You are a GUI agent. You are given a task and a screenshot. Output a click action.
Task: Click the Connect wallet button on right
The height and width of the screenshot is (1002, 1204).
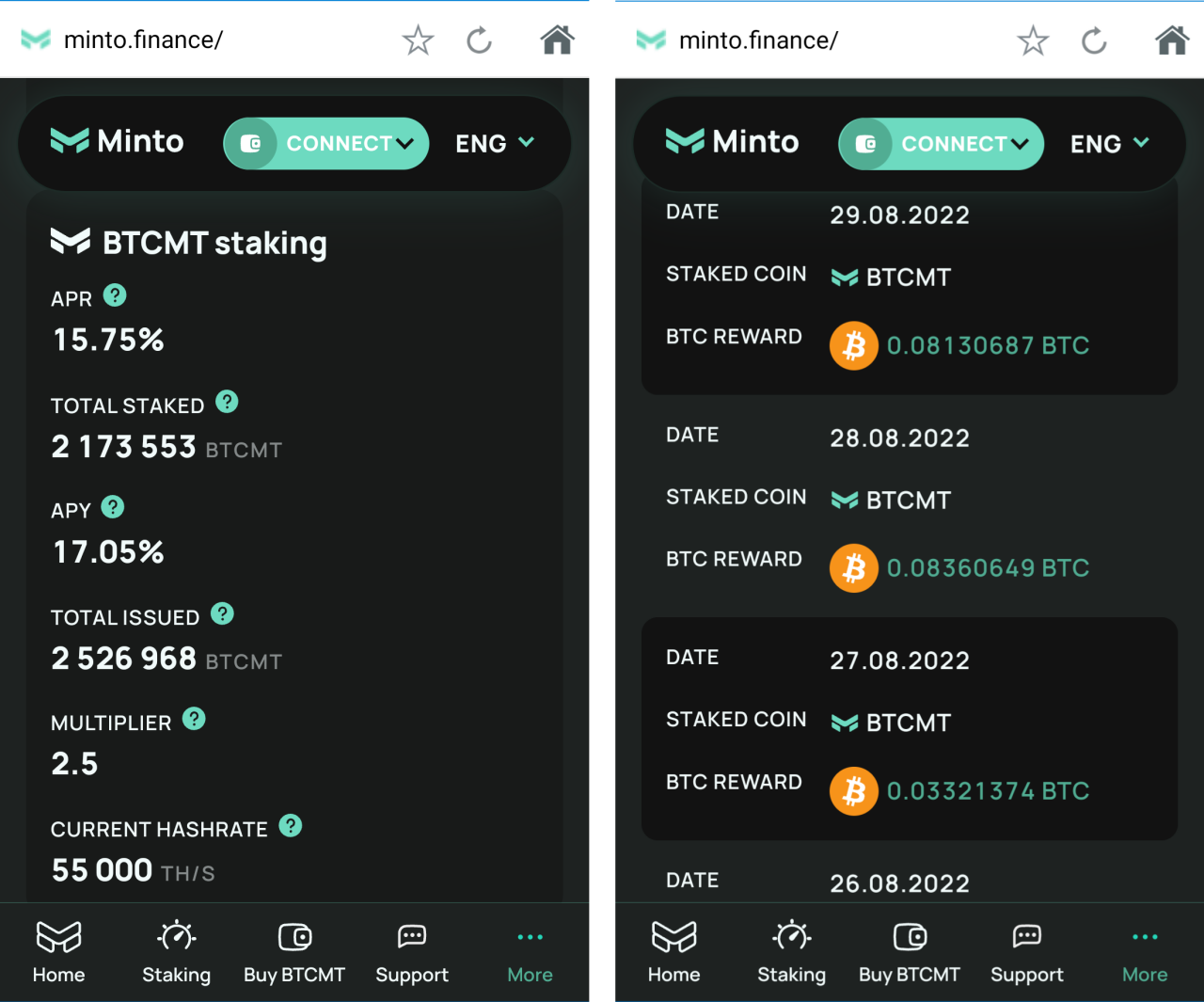(x=942, y=144)
